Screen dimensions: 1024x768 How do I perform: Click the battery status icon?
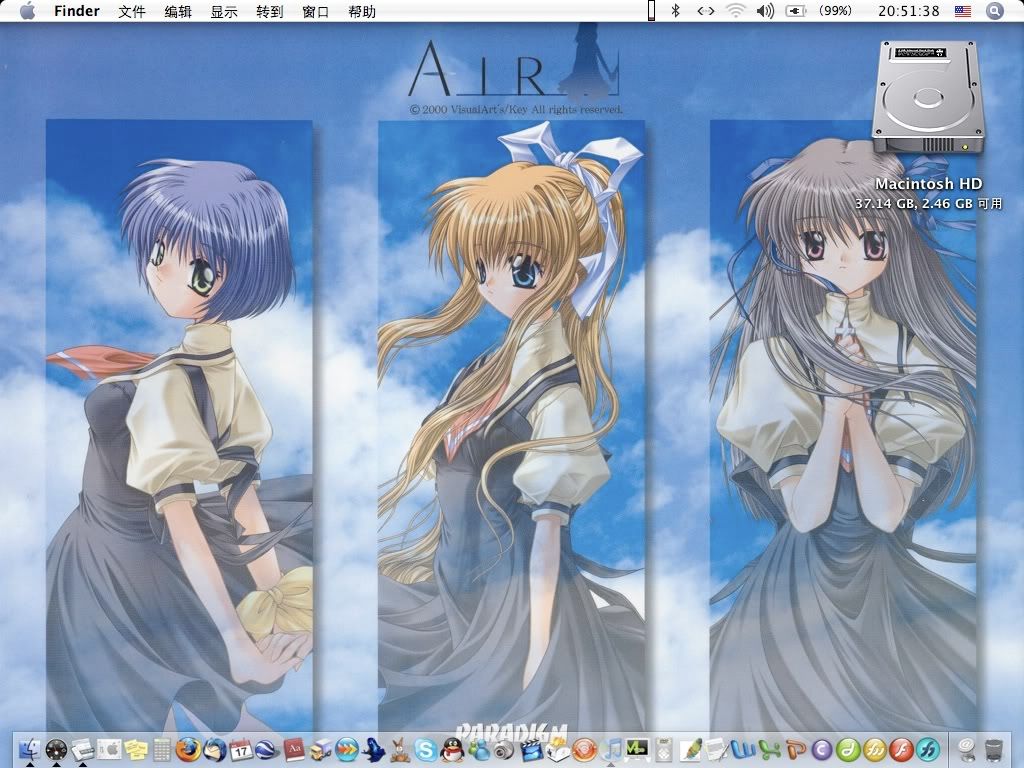point(795,11)
